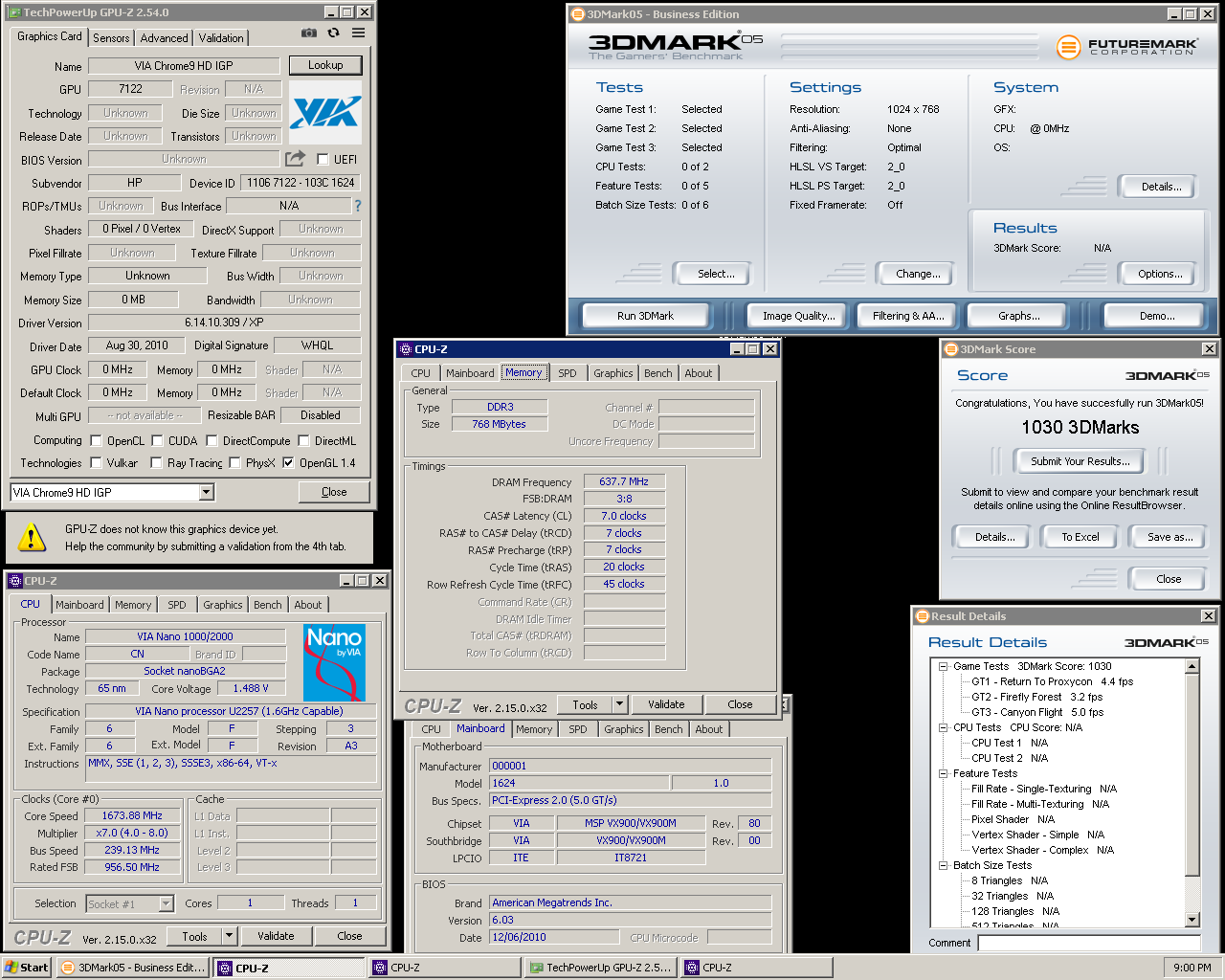The height and width of the screenshot is (980, 1225).
Task: Toggle the OpenCL checkbox
Action: (96, 441)
